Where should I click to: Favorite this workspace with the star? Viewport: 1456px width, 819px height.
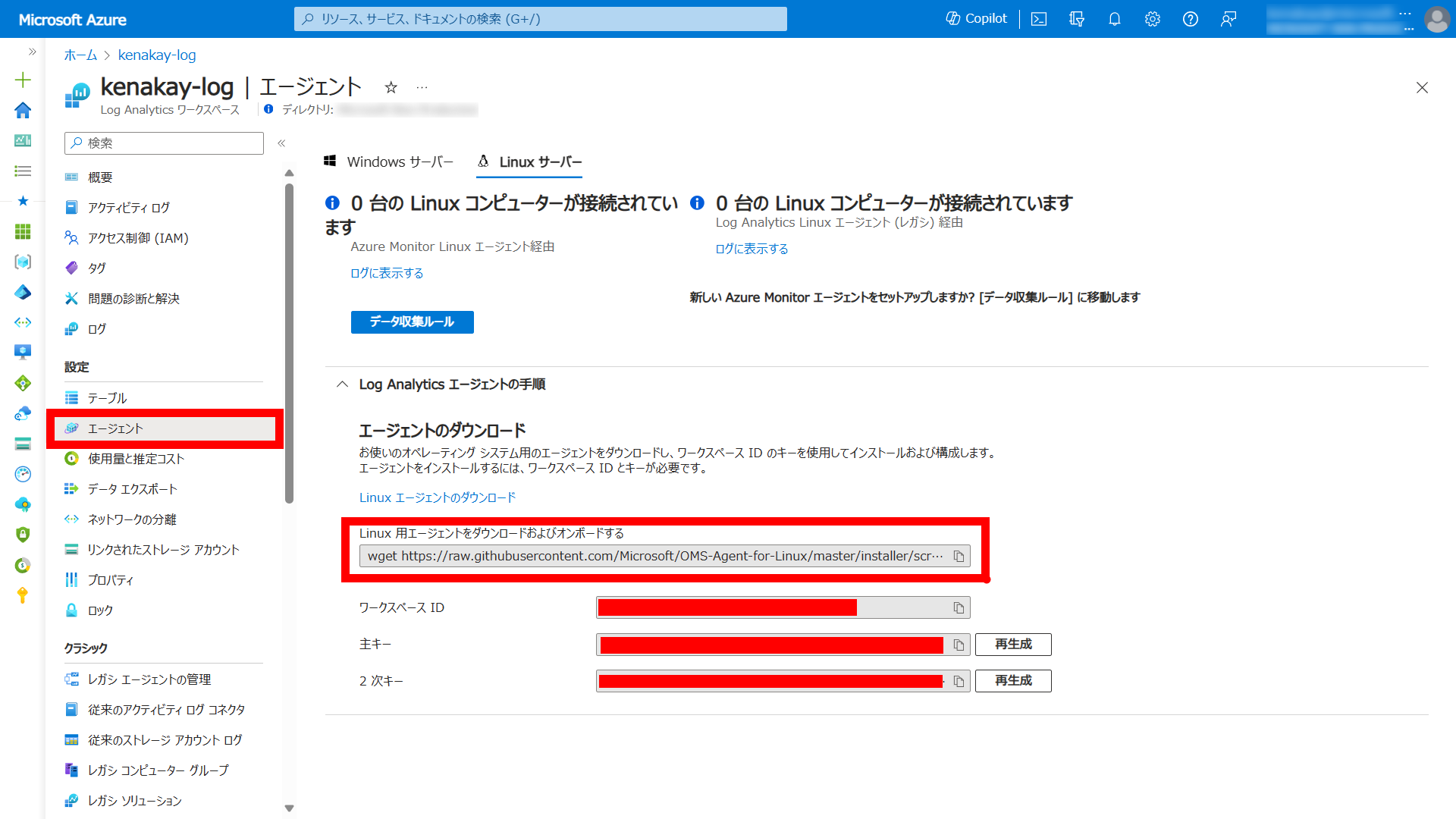click(x=391, y=87)
